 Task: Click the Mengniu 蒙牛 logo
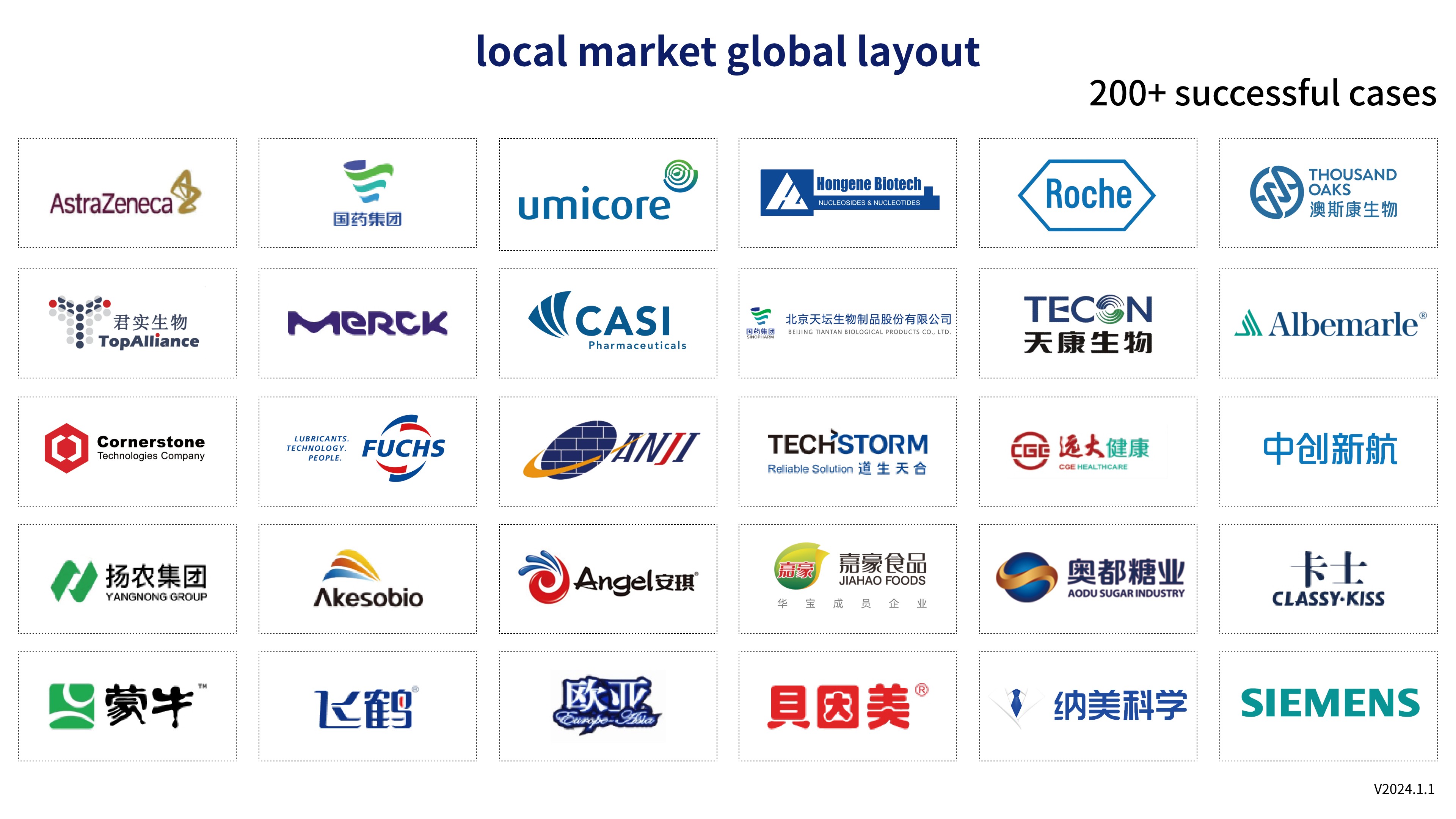(x=128, y=705)
